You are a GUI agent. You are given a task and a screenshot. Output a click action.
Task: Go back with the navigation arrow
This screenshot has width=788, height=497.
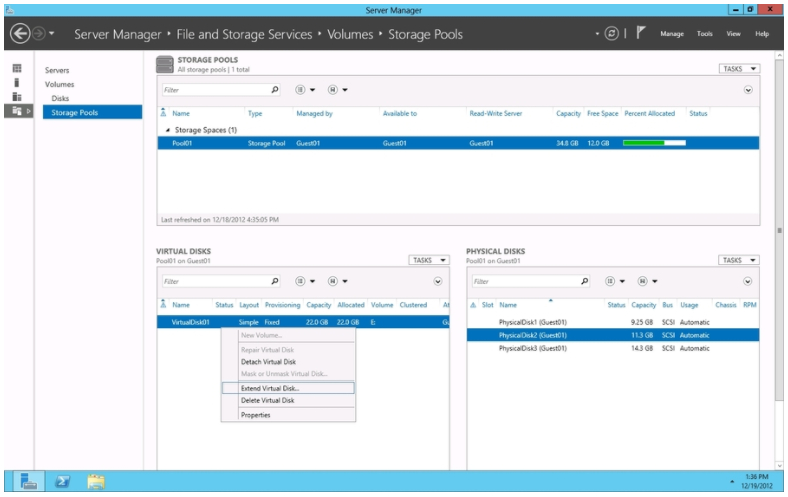click(x=20, y=34)
